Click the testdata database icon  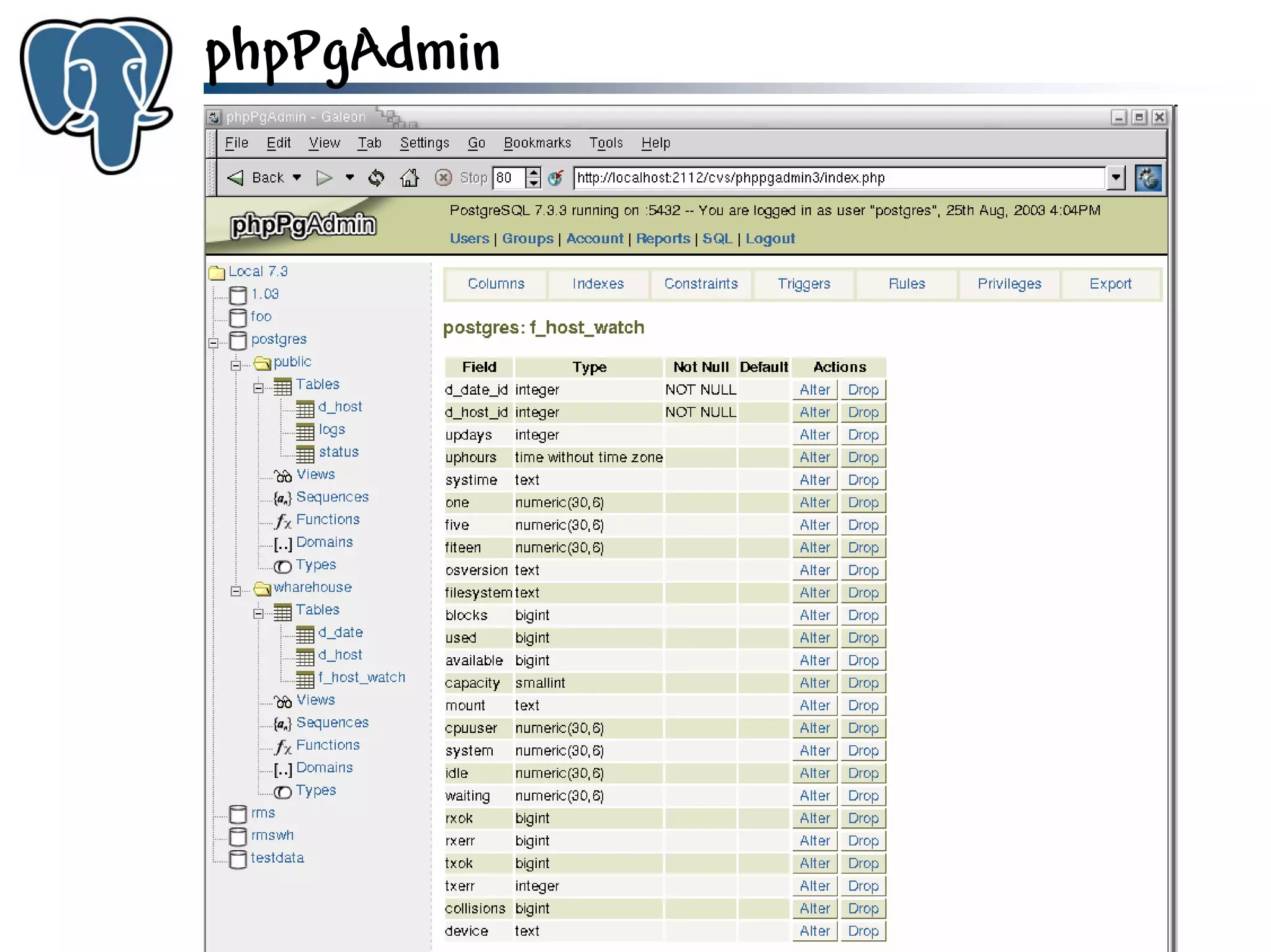click(238, 860)
